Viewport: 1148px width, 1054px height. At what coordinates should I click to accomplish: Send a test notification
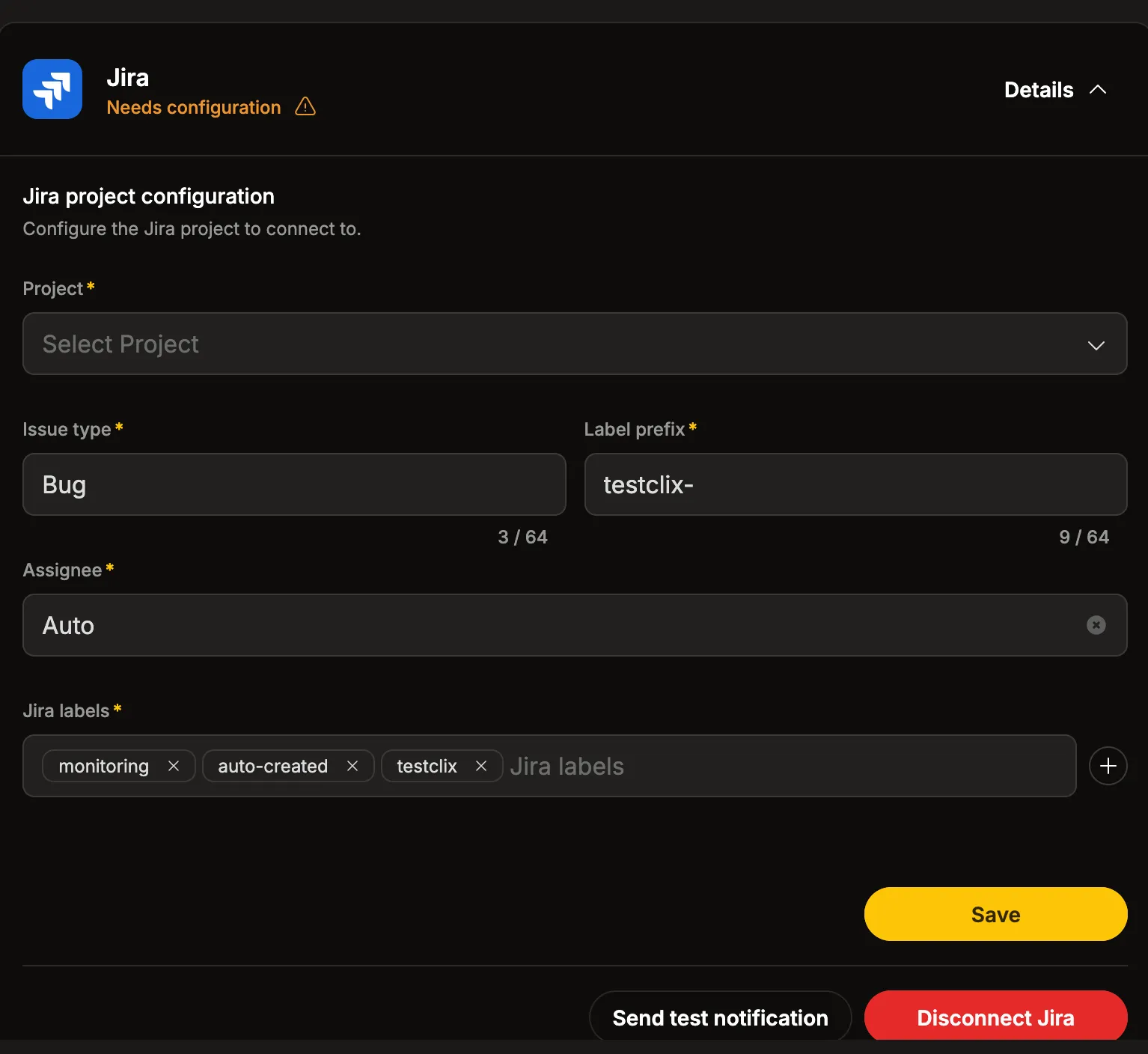[x=720, y=1017]
